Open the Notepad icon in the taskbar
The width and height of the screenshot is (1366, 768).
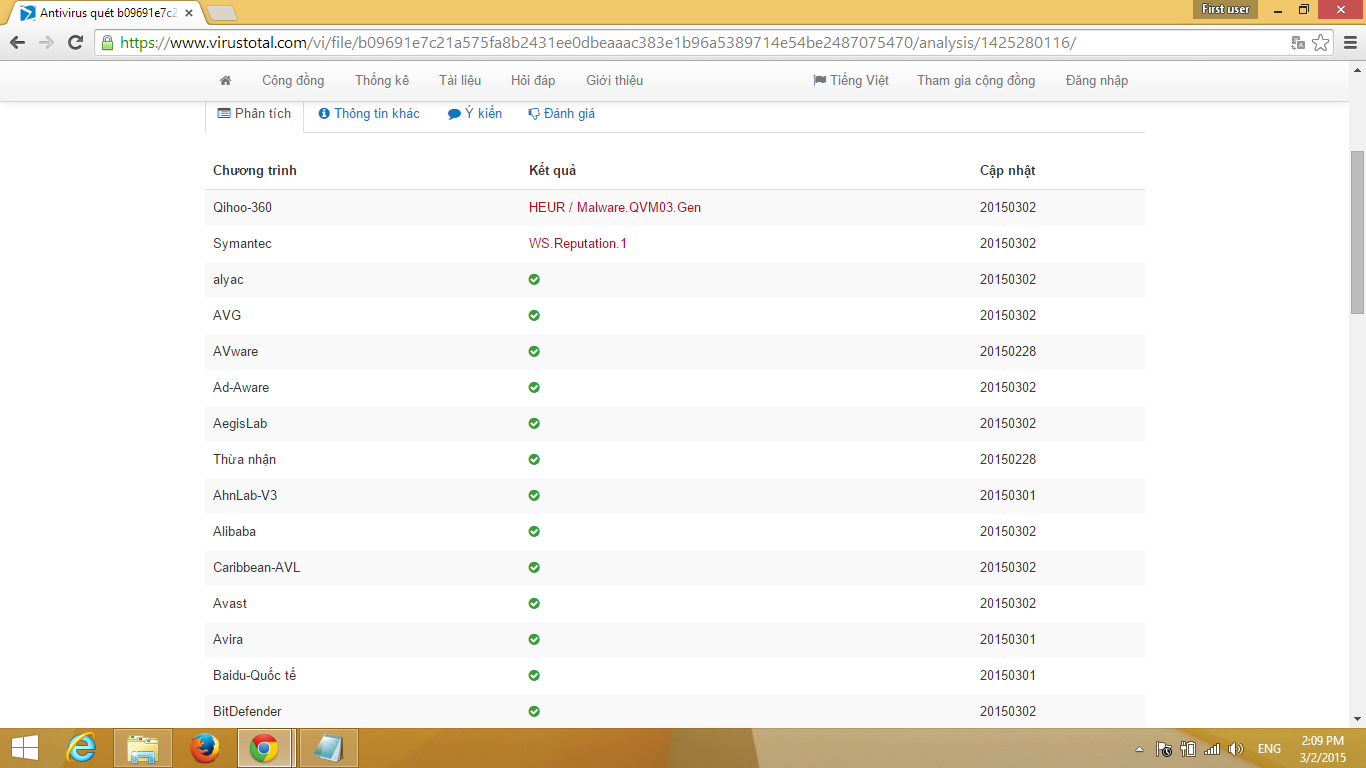(328, 748)
